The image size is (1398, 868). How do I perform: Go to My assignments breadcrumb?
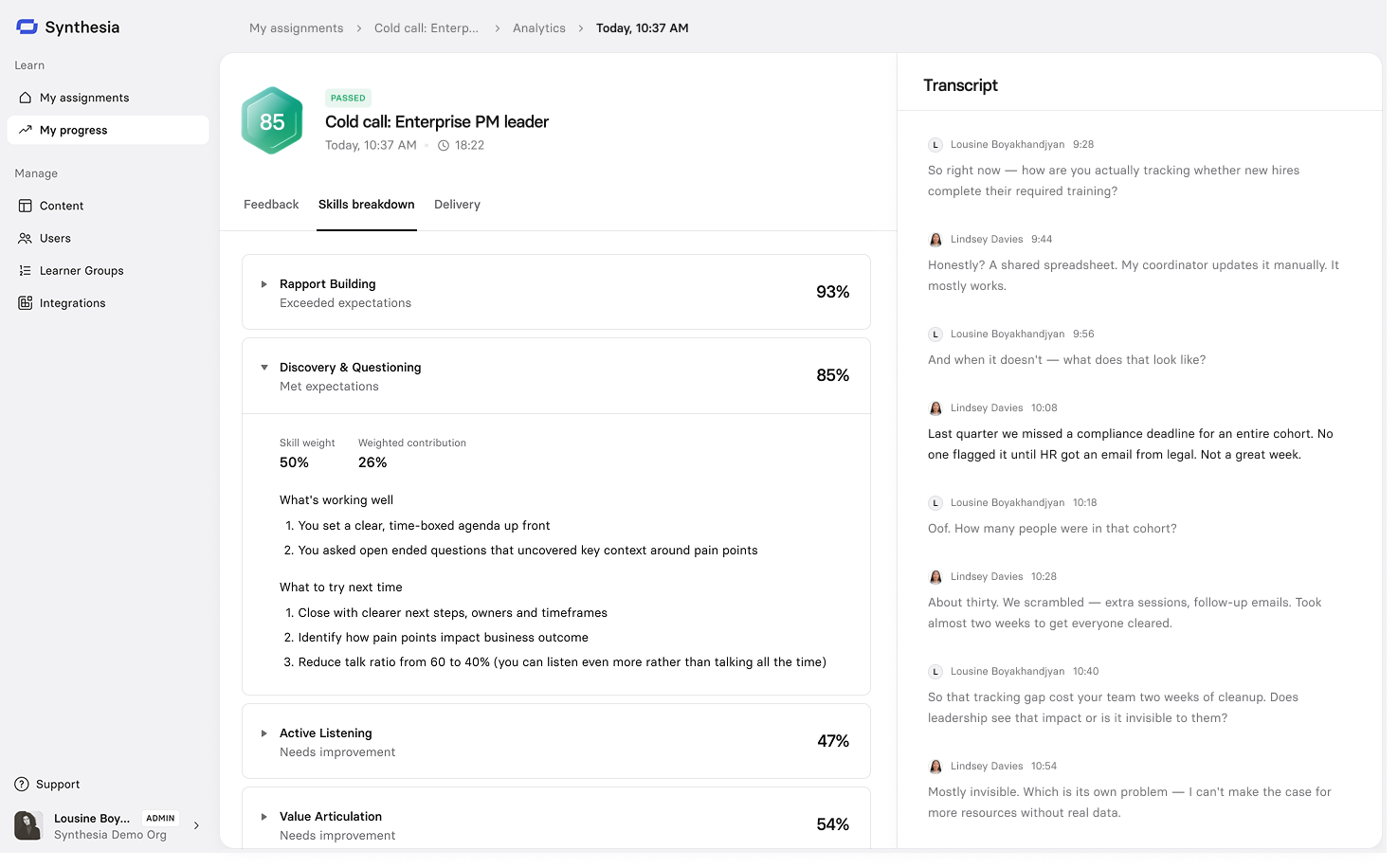click(x=297, y=28)
